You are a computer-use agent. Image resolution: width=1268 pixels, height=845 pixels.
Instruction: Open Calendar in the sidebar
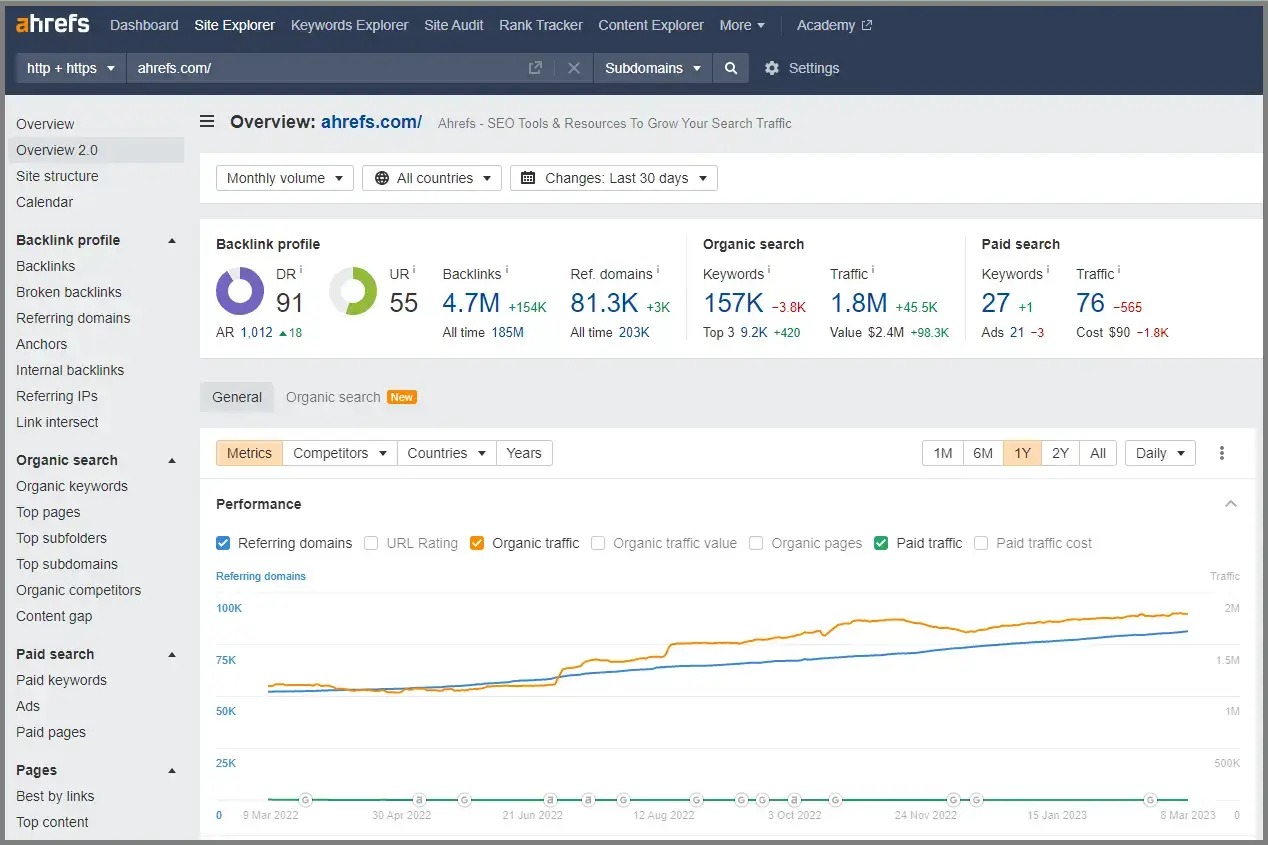45,202
